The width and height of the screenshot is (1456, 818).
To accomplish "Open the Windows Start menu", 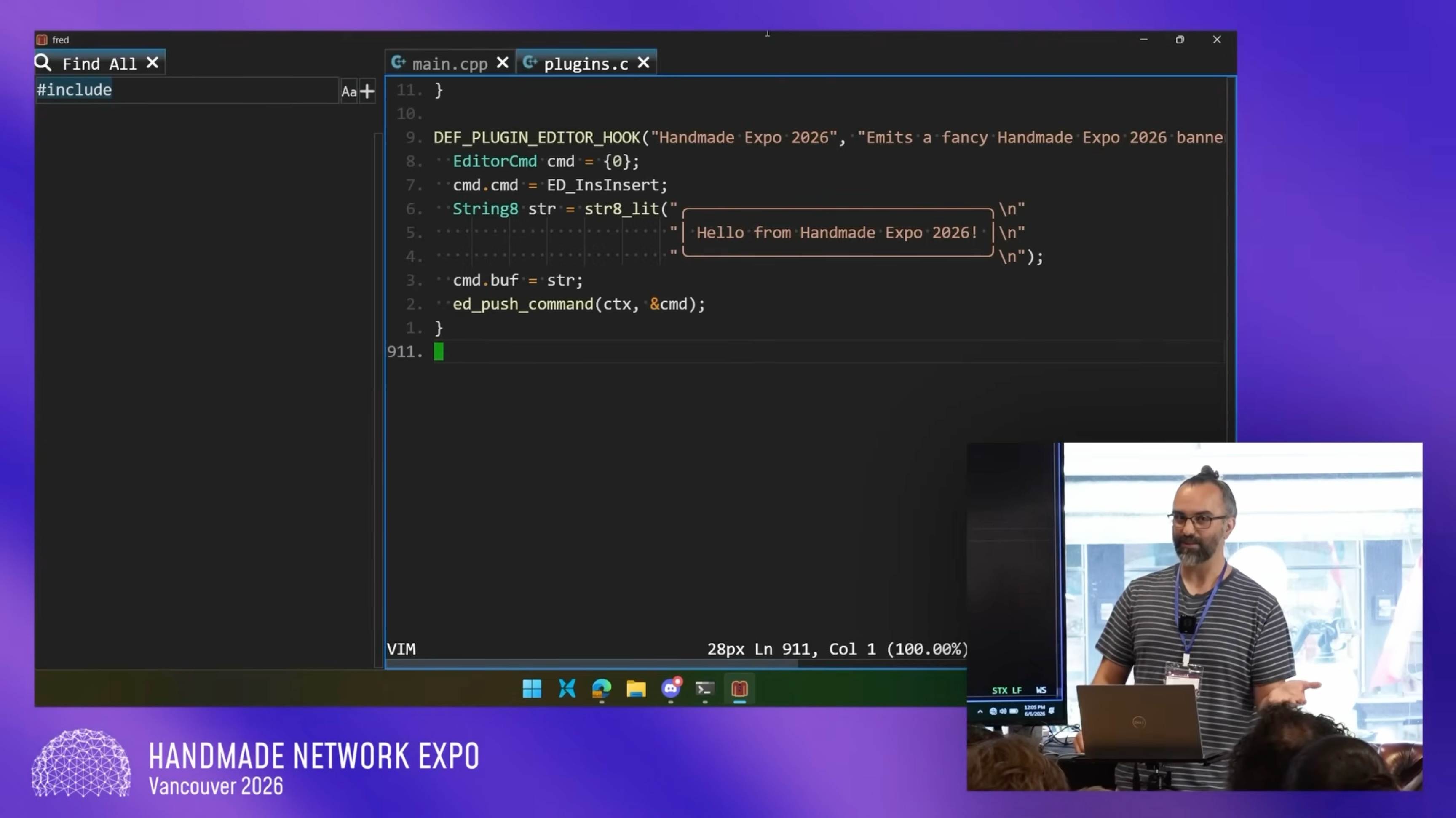I will (531, 689).
